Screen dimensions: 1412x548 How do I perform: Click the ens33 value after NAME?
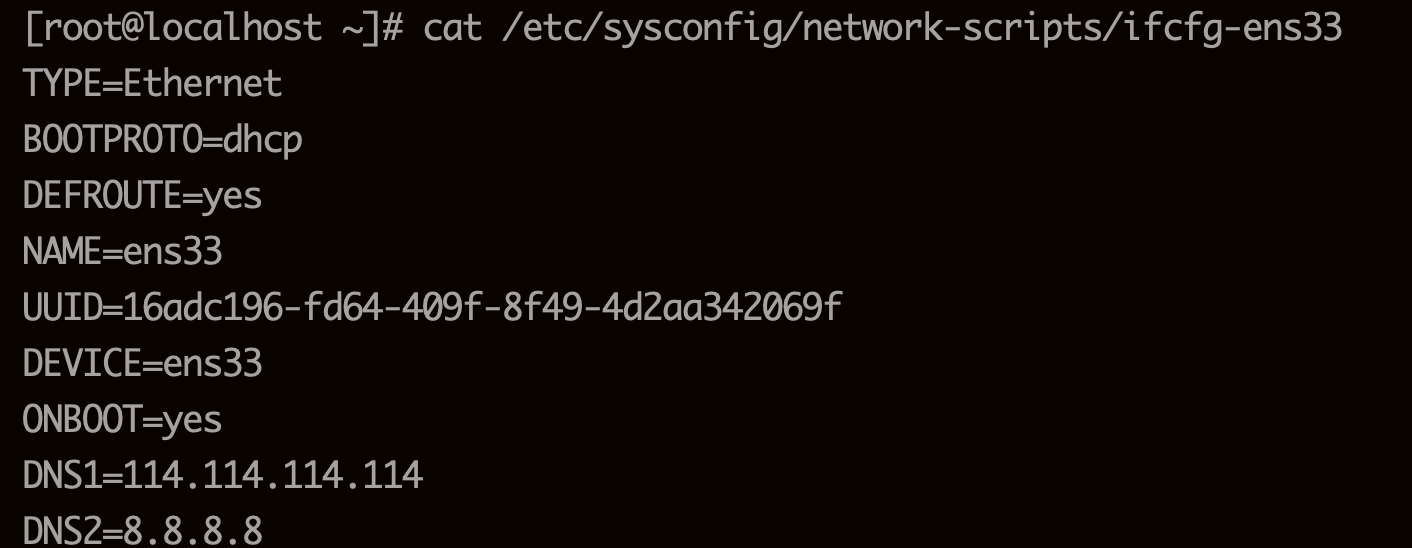coord(173,251)
